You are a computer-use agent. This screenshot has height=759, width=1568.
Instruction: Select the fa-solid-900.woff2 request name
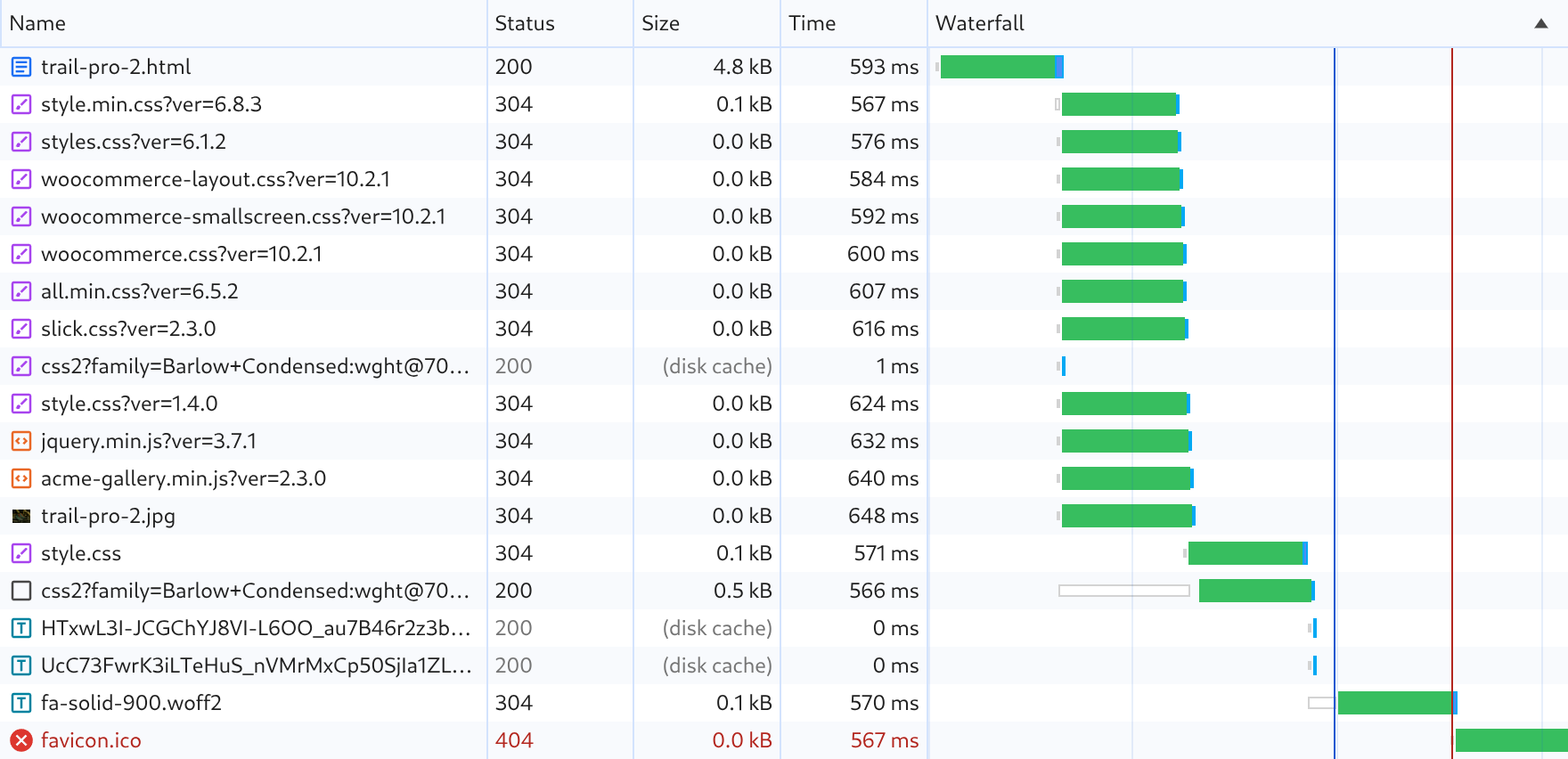131,703
